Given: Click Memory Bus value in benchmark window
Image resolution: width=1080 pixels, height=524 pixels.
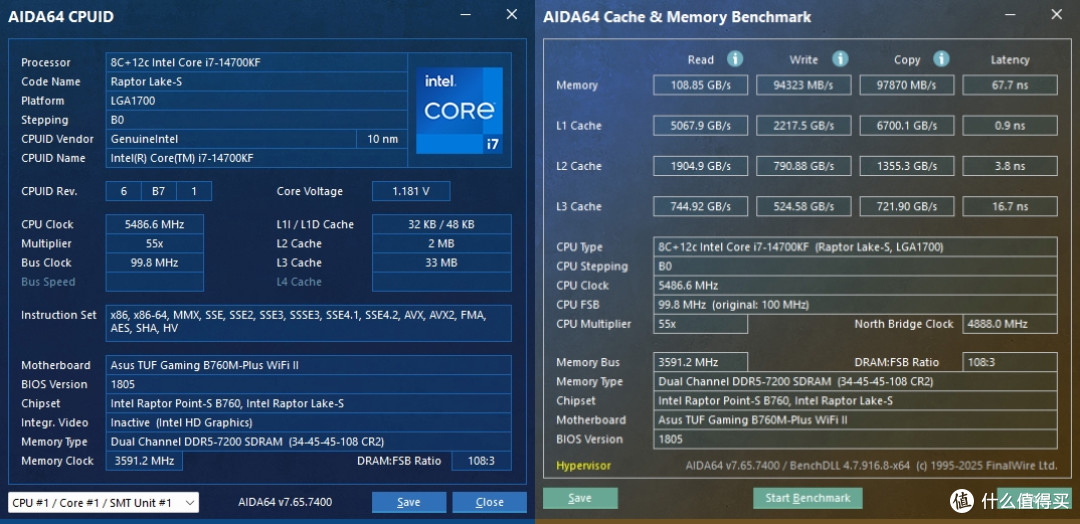Looking at the screenshot, I should point(700,362).
